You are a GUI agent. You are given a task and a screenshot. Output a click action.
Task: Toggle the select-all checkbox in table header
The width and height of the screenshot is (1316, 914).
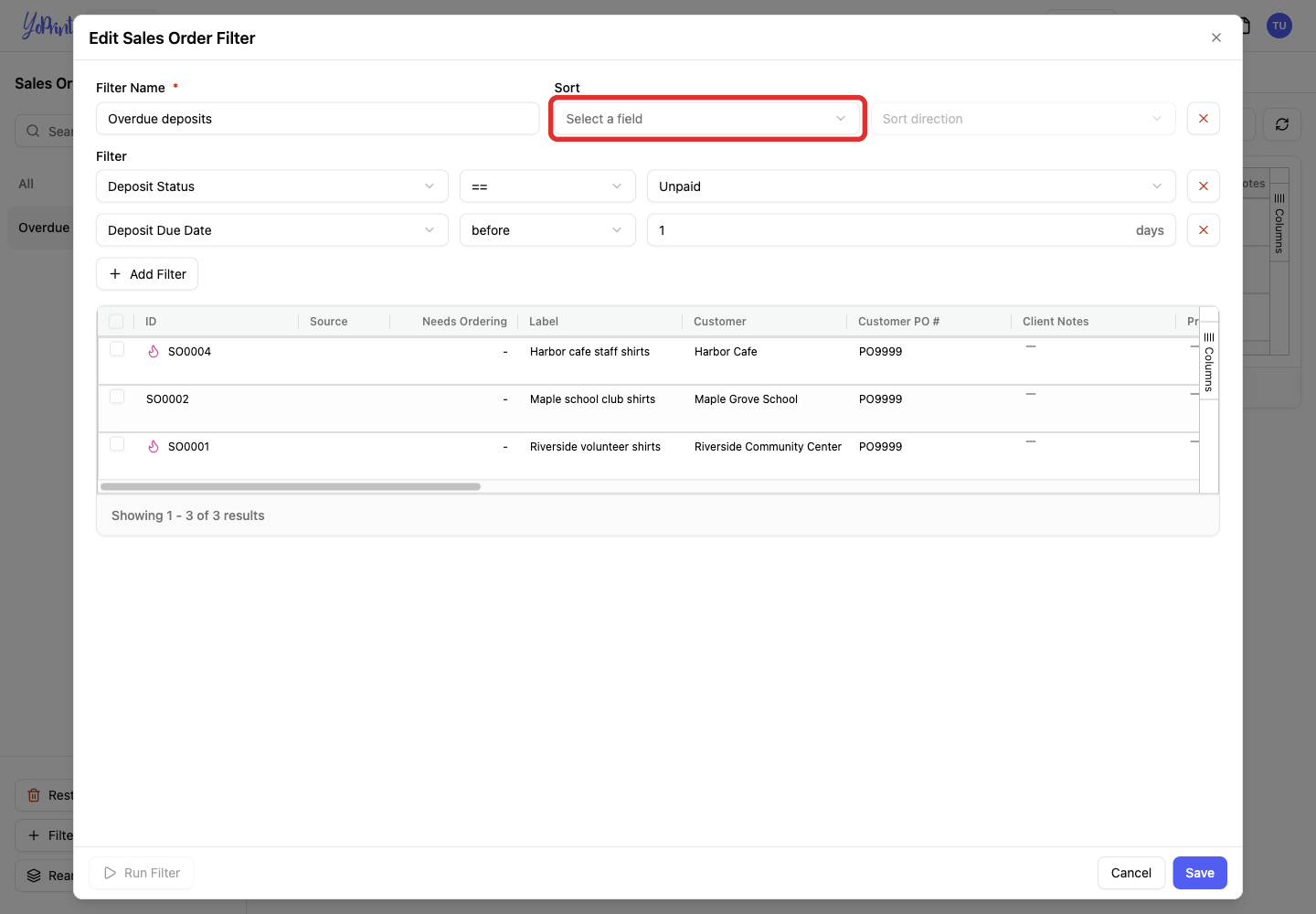[116, 321]
